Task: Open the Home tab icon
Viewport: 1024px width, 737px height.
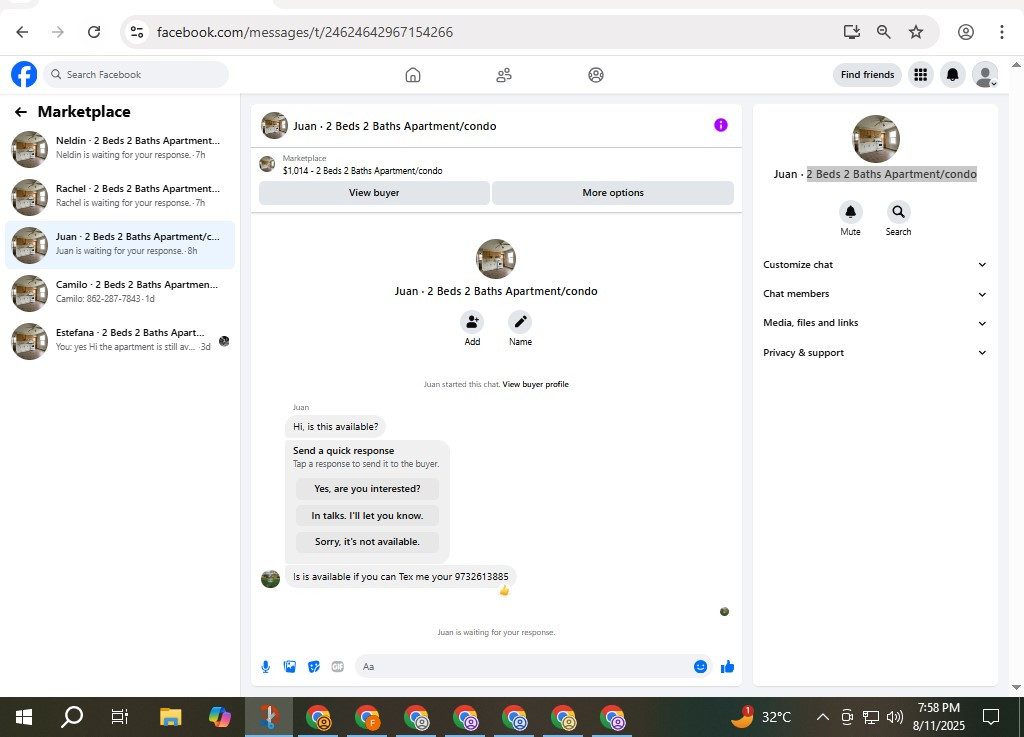Action: point(413,75)
